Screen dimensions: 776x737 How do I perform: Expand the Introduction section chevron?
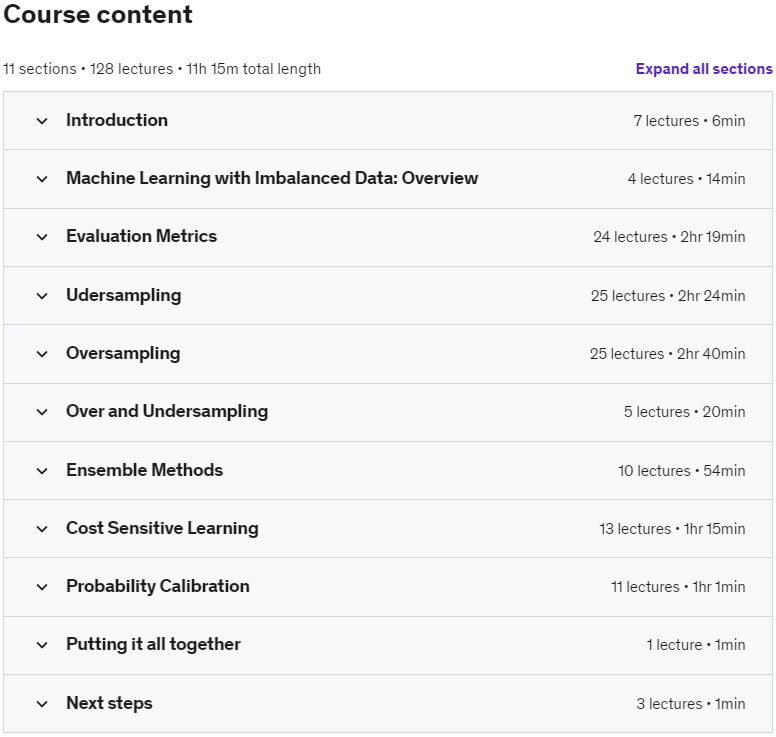point(42,121)
